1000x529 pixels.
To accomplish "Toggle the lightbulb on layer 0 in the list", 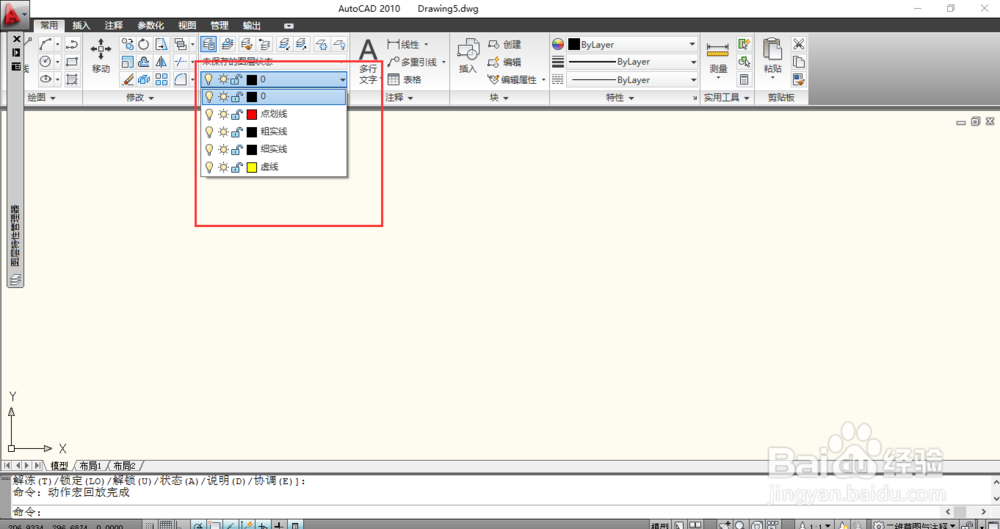I will click(x=209, y=96).
